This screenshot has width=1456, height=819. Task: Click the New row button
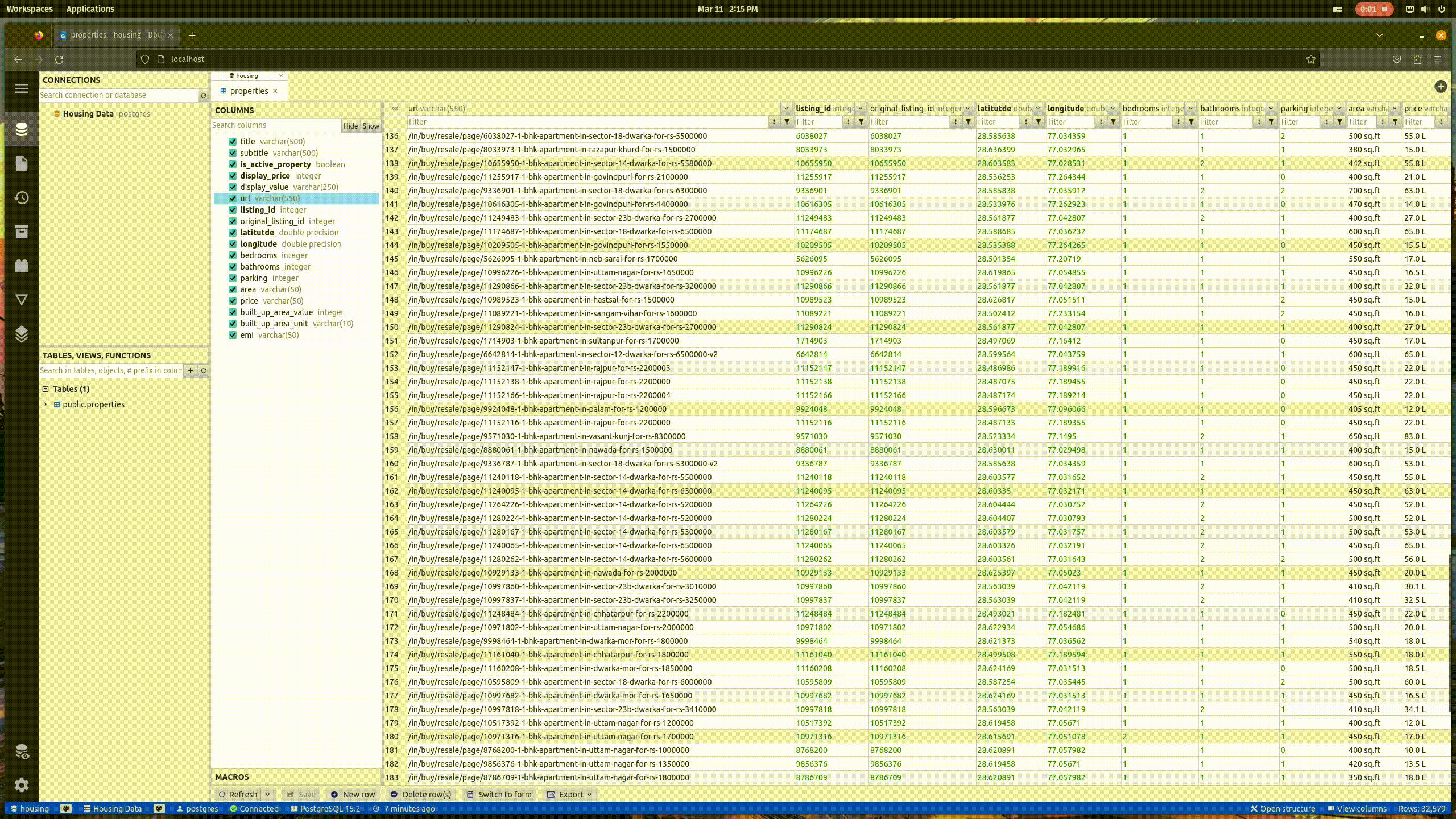click(353, 795)
